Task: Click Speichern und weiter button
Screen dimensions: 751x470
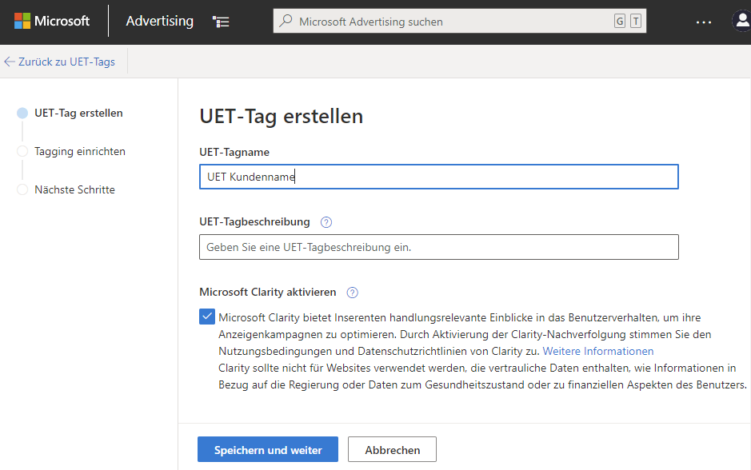Action: (x=268, y=449)
